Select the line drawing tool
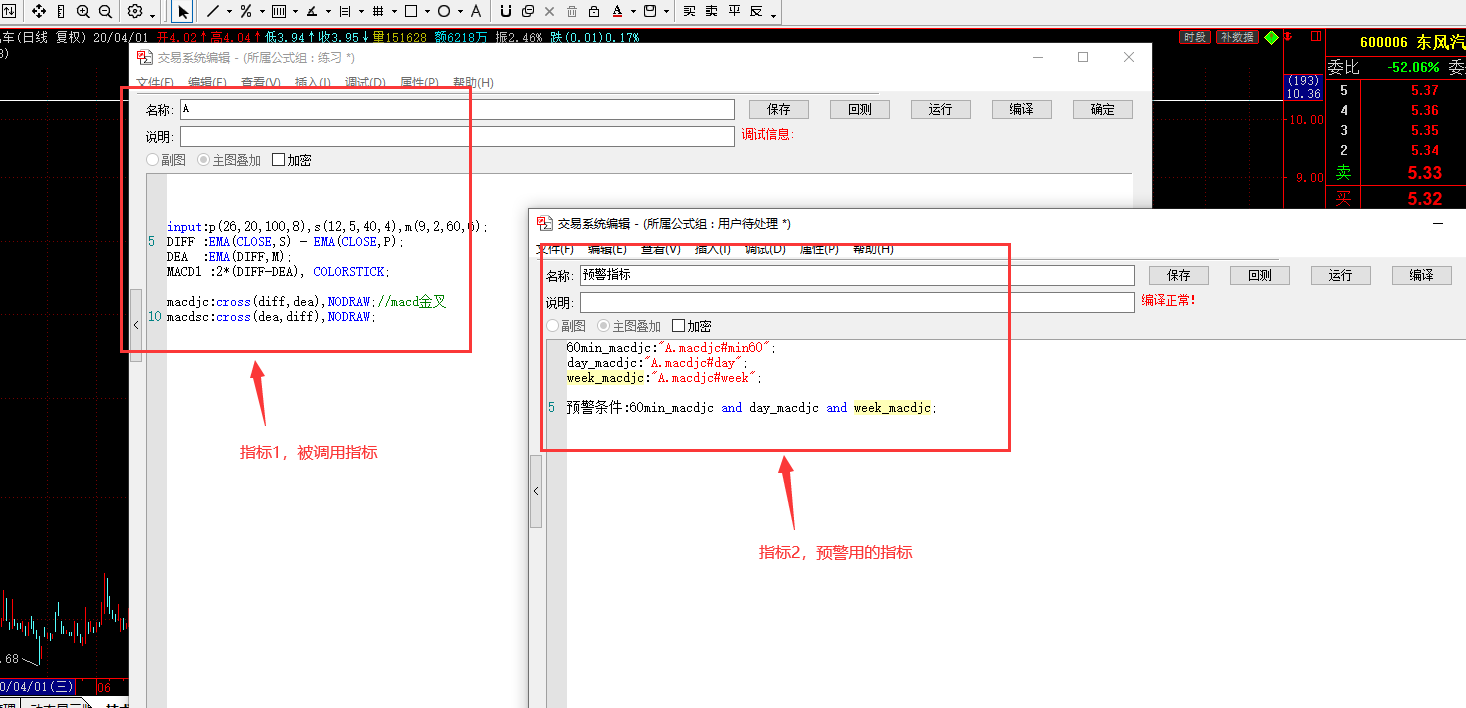Screen dimensions: 1466x708 [x=212, y=12]
